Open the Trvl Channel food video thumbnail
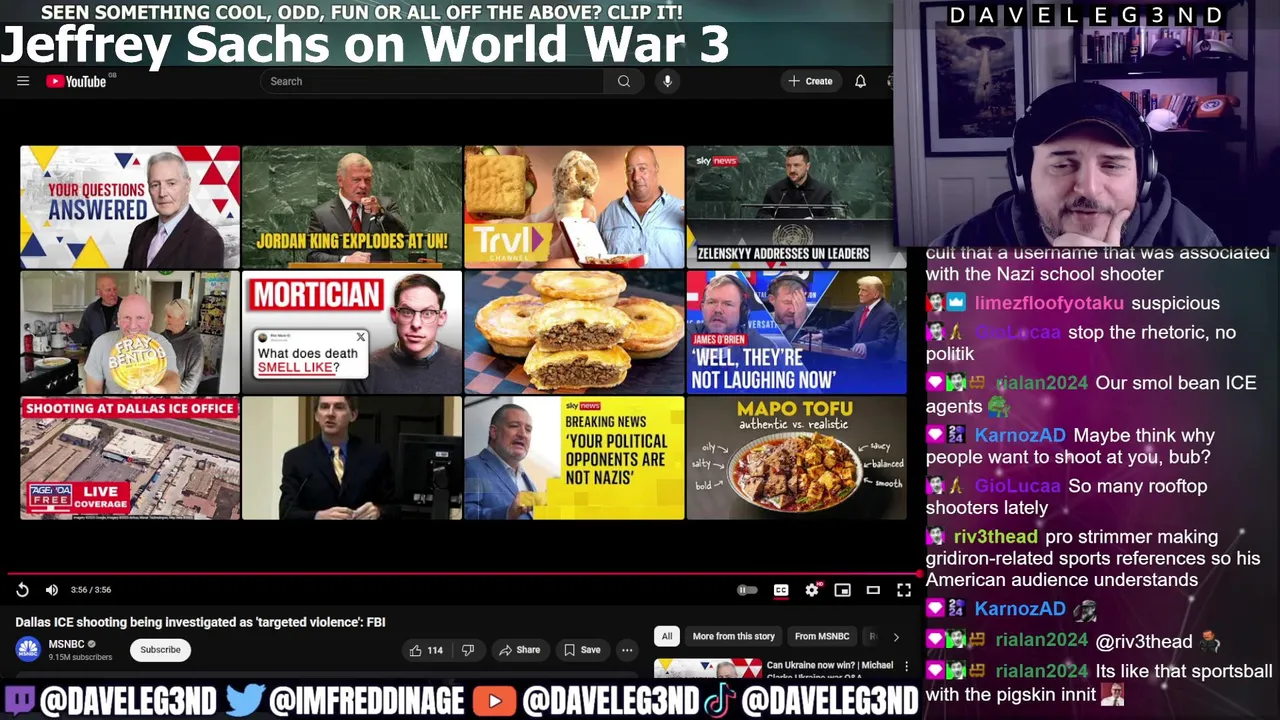Viewport: 1280px width, 720px height. [574, 207]
